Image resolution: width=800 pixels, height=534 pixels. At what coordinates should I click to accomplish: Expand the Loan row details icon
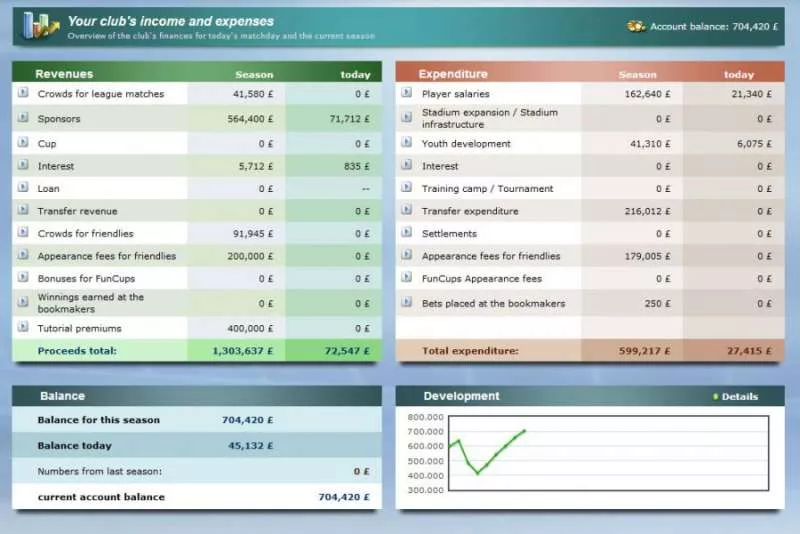coord(23,188)
